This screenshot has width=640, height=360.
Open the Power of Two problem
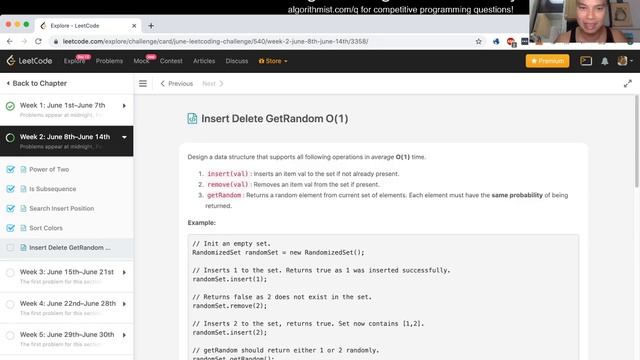point(49,169)
